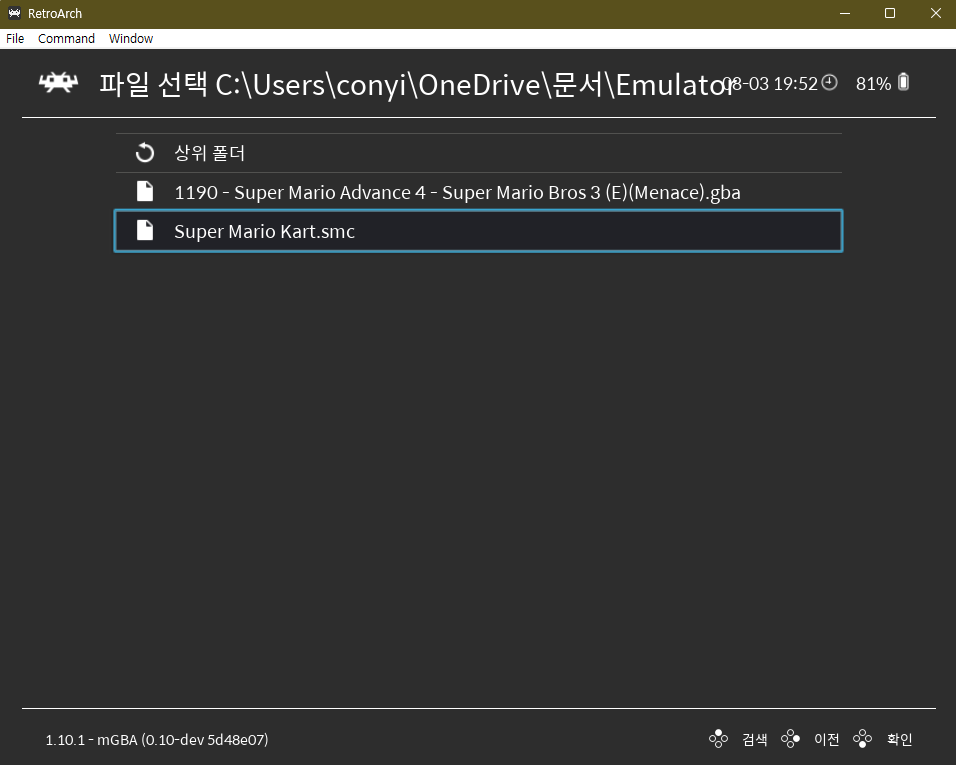
Task: Click the clock icon beside the time
Action: [829, 82]
